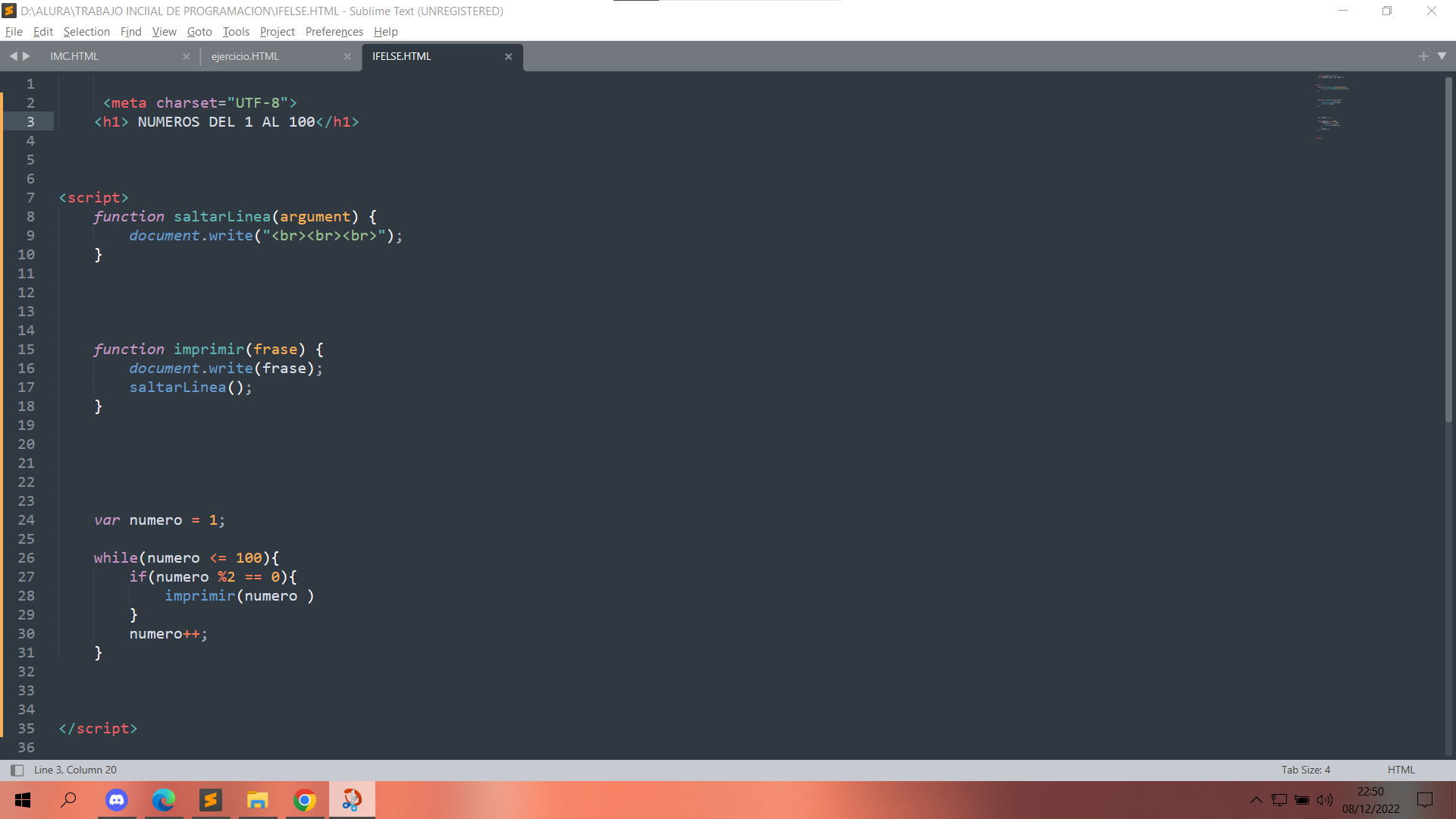
Task: Change the HTML syntax selector
Action: click(x=1401, y=770)
